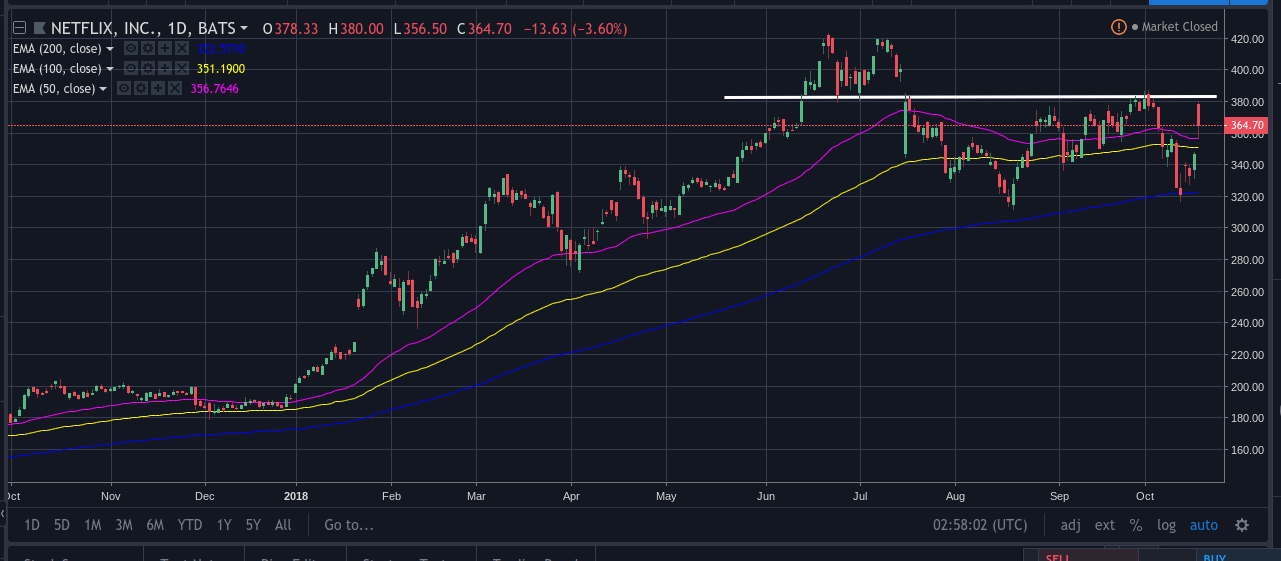Click the Market Closed status label

[x=1180, y=27]
